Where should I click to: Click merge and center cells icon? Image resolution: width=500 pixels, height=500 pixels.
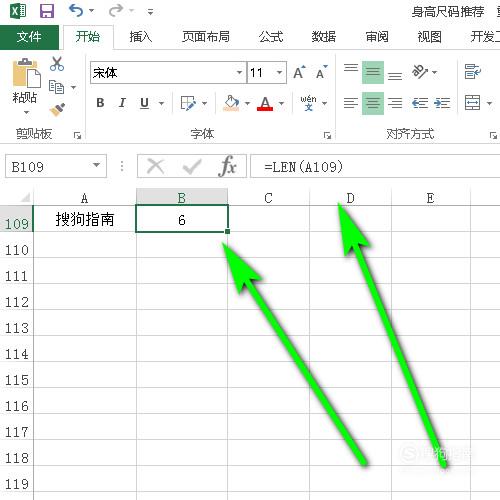473,103
